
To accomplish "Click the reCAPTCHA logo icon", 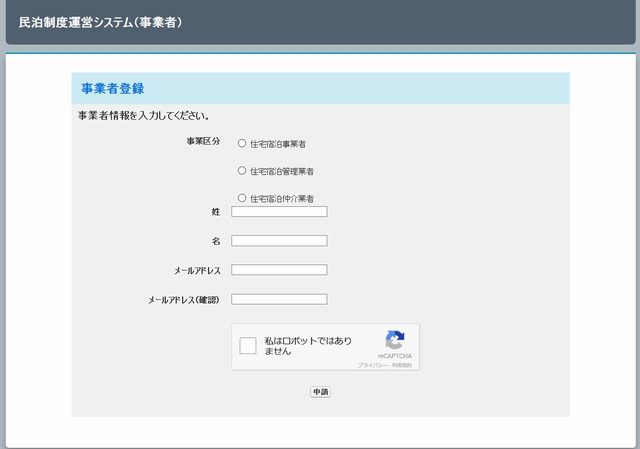I will [395, 340].
